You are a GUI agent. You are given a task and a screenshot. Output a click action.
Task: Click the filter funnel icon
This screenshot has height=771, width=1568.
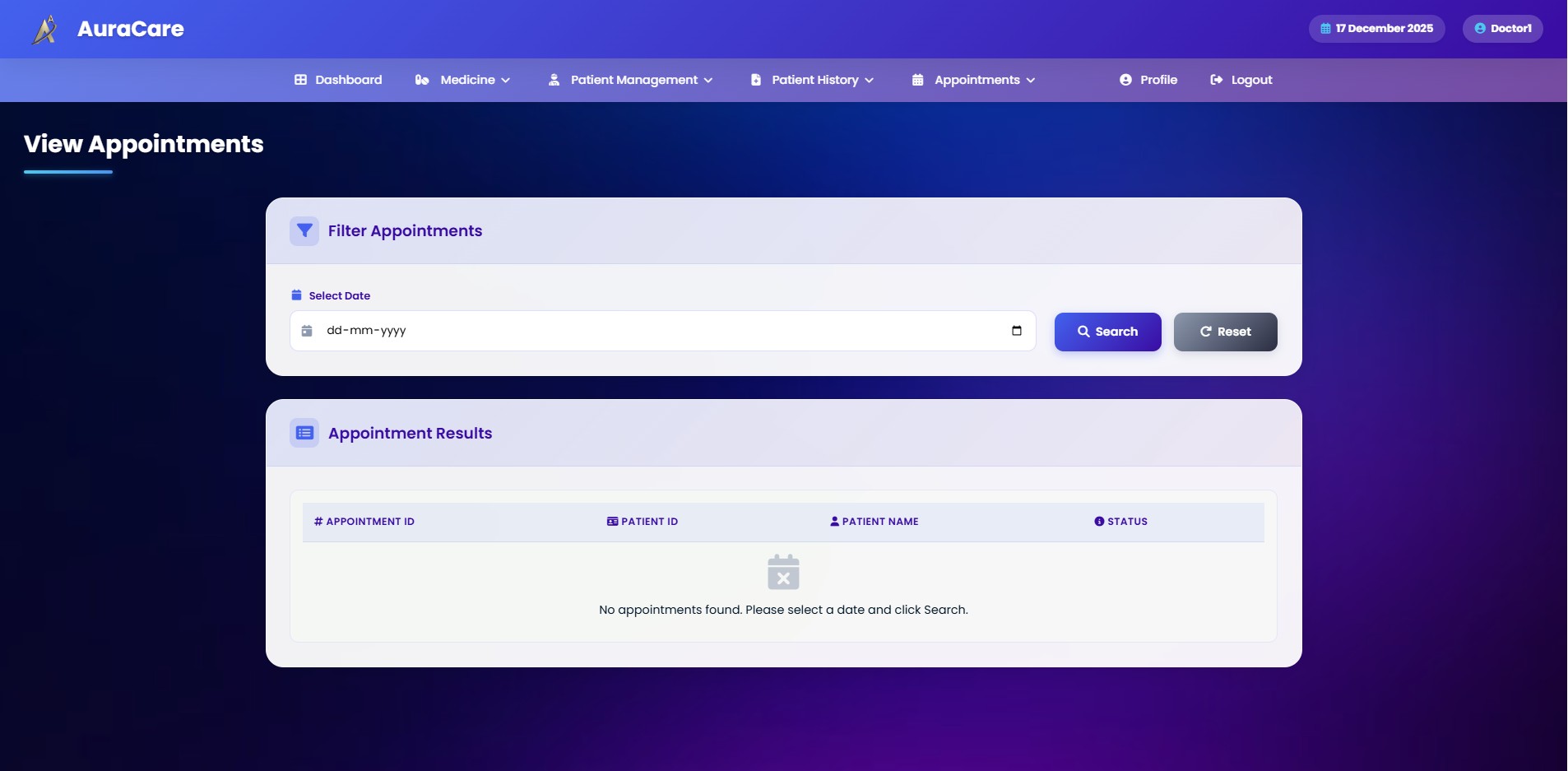tap(304, 231)
